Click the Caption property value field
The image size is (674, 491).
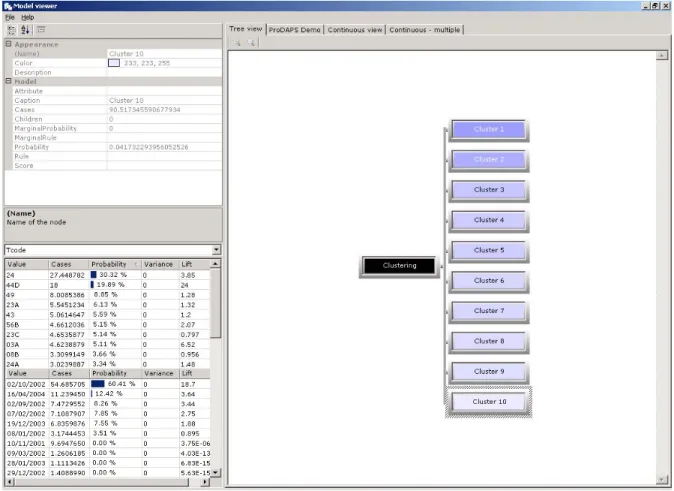(164, 100)
